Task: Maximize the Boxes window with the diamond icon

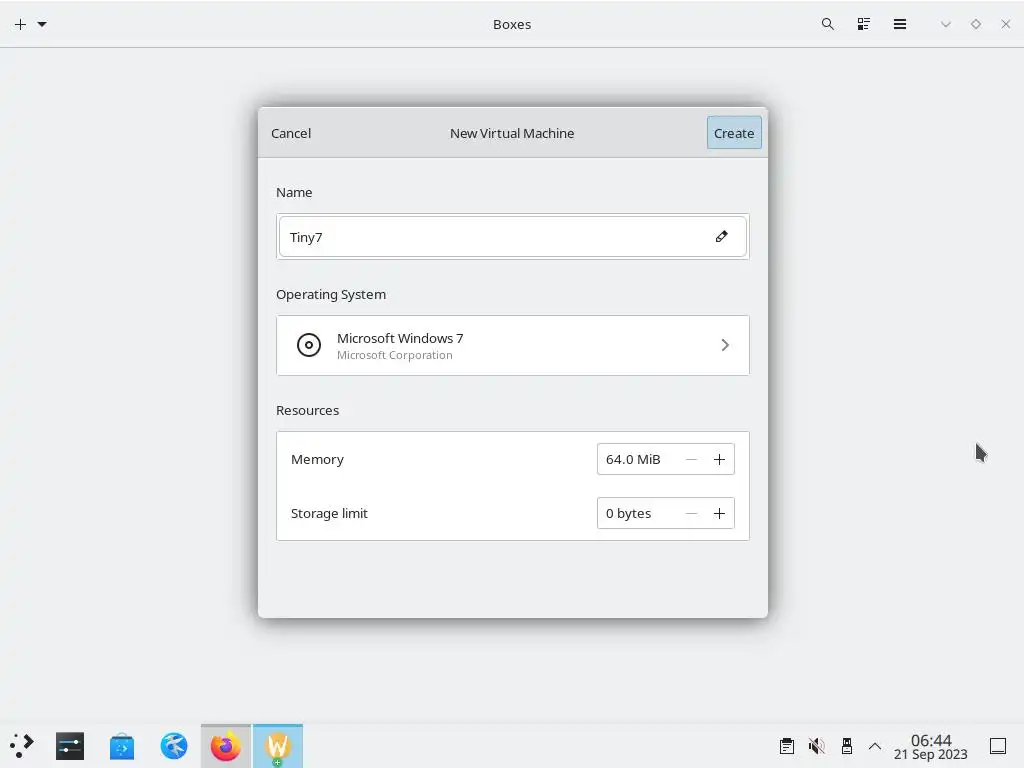Action: [x=976, y=24]
